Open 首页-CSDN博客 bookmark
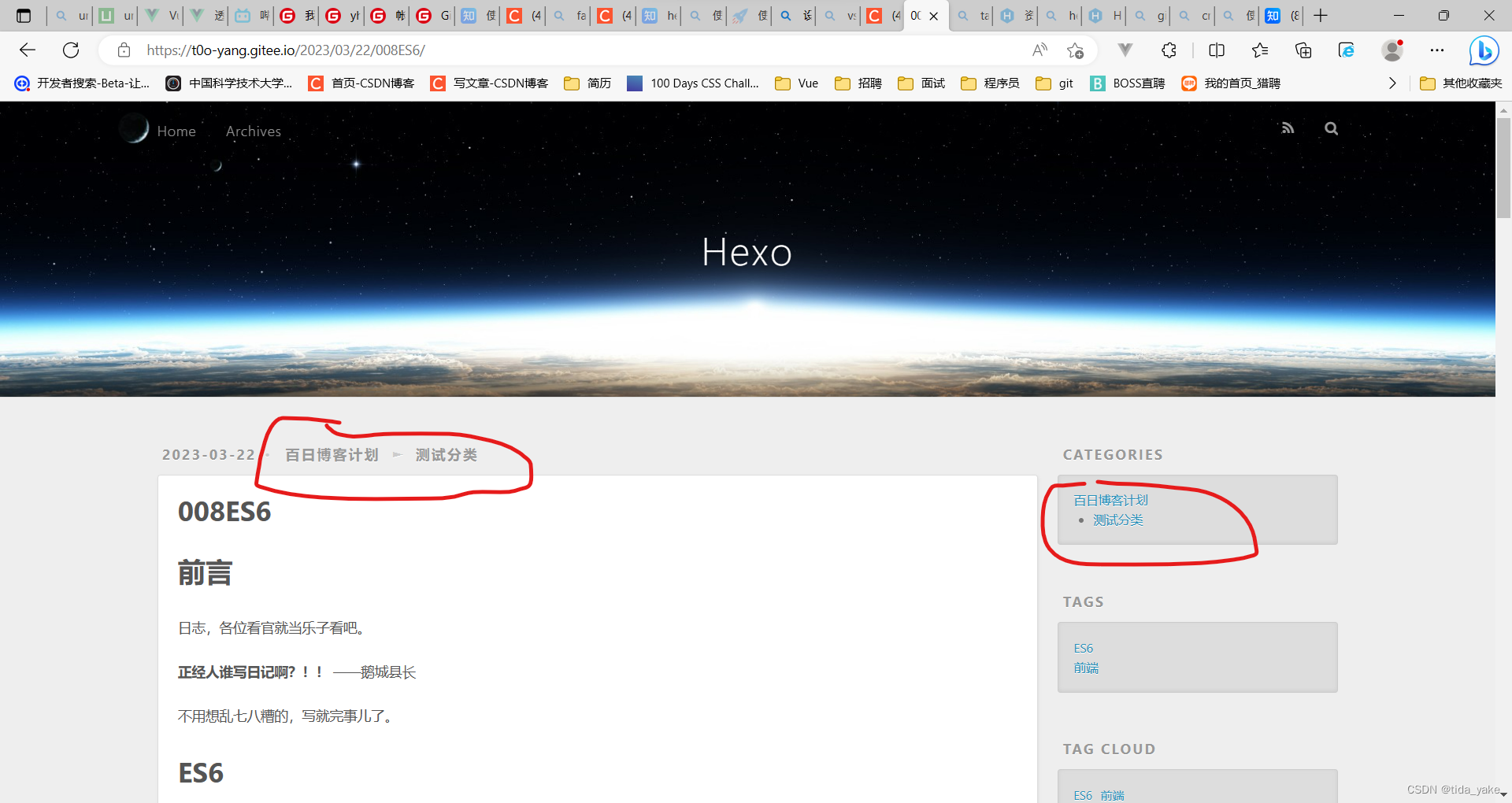The width and height of the screenshot is (1512, 803). (x=361, y=83)
